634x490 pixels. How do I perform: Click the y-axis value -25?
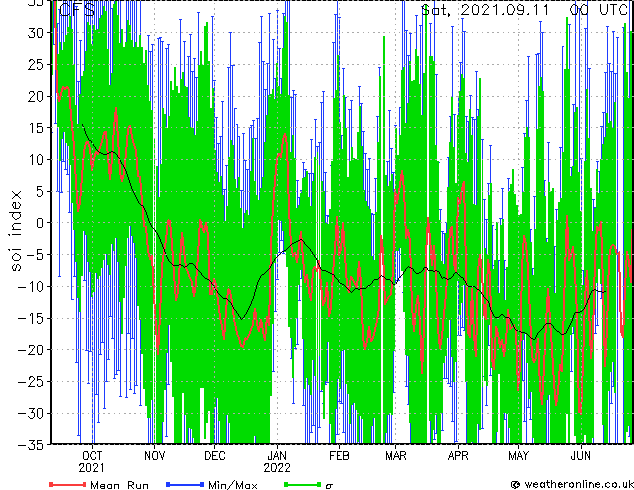pos(32,382)
